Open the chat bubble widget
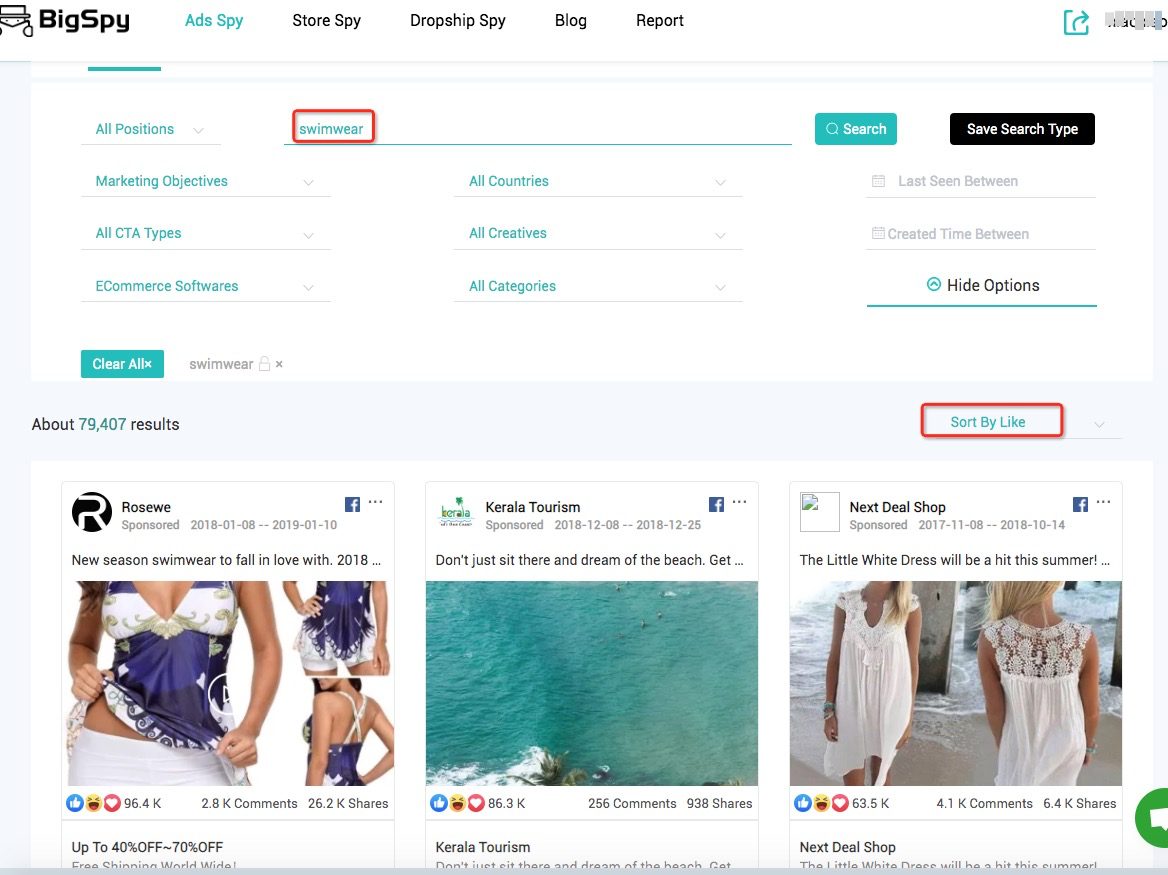1168x875 pixels. click(x=1152, y=818)
